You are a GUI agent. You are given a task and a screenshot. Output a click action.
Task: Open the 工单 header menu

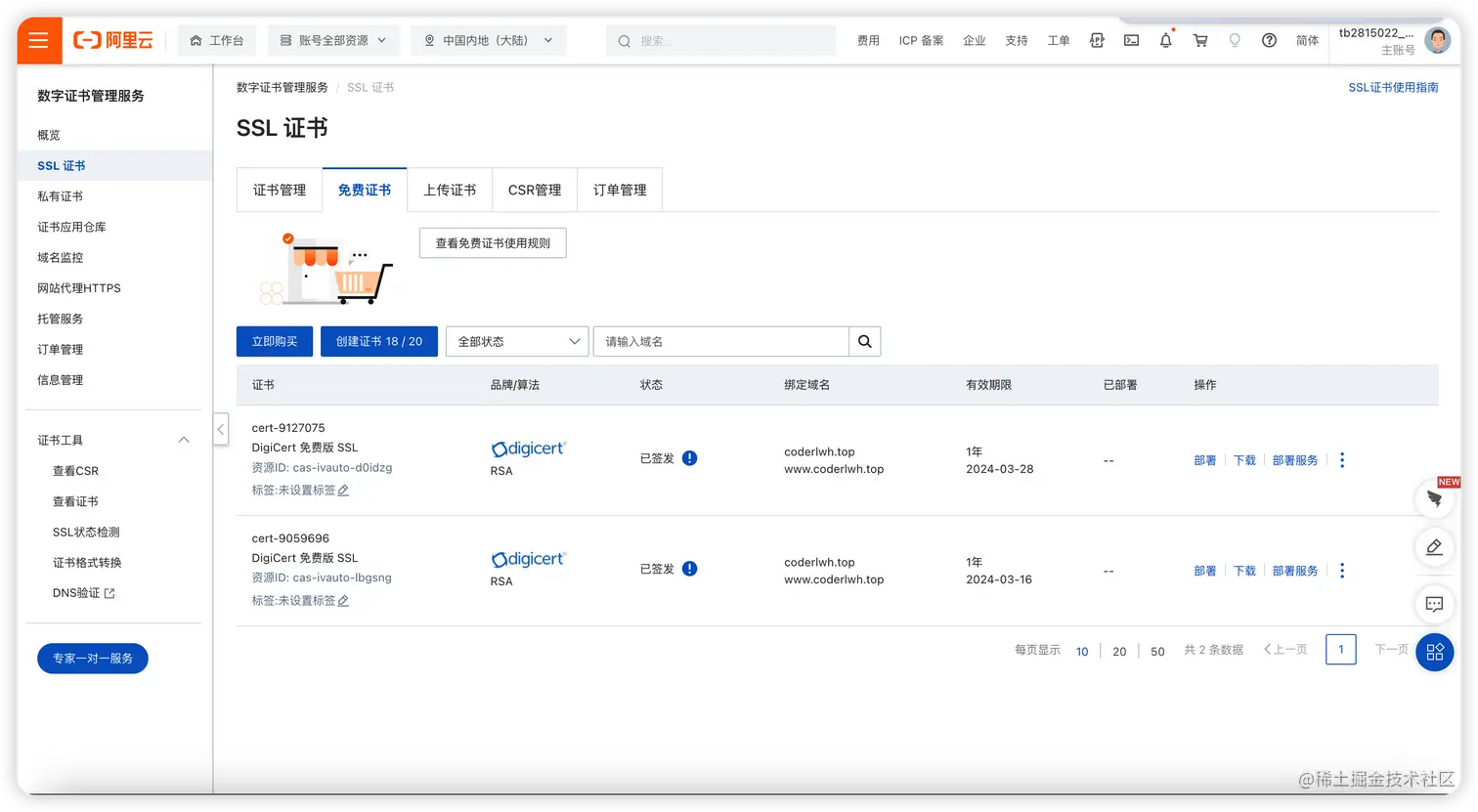1059,40
